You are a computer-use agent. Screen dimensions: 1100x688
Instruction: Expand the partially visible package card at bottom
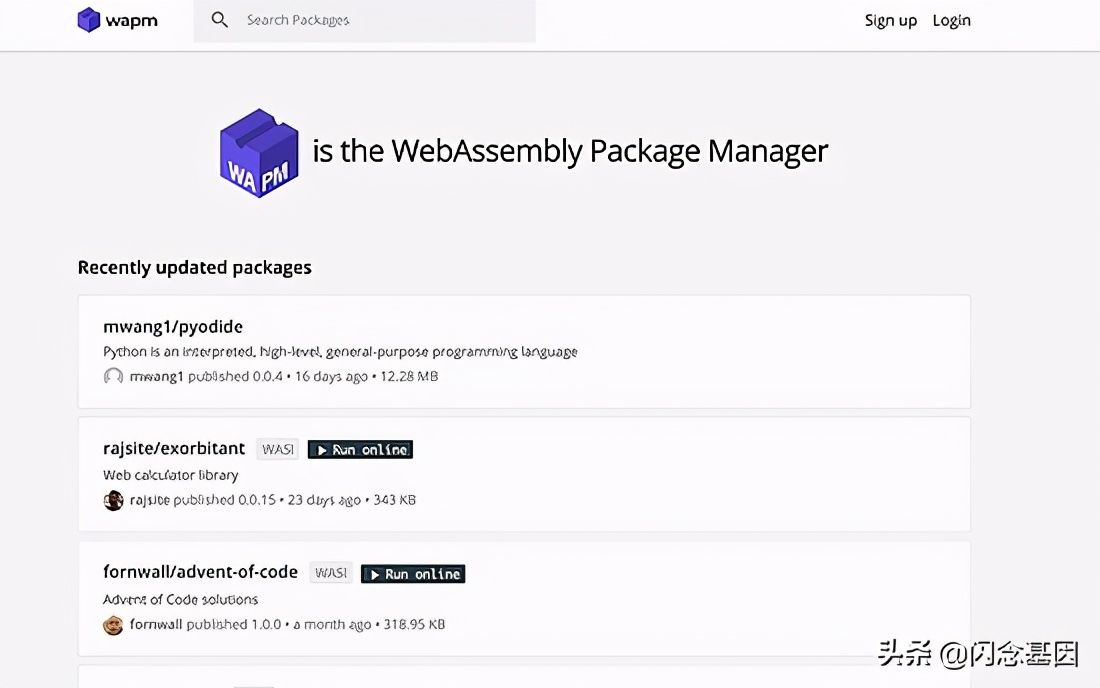point(524,678)
